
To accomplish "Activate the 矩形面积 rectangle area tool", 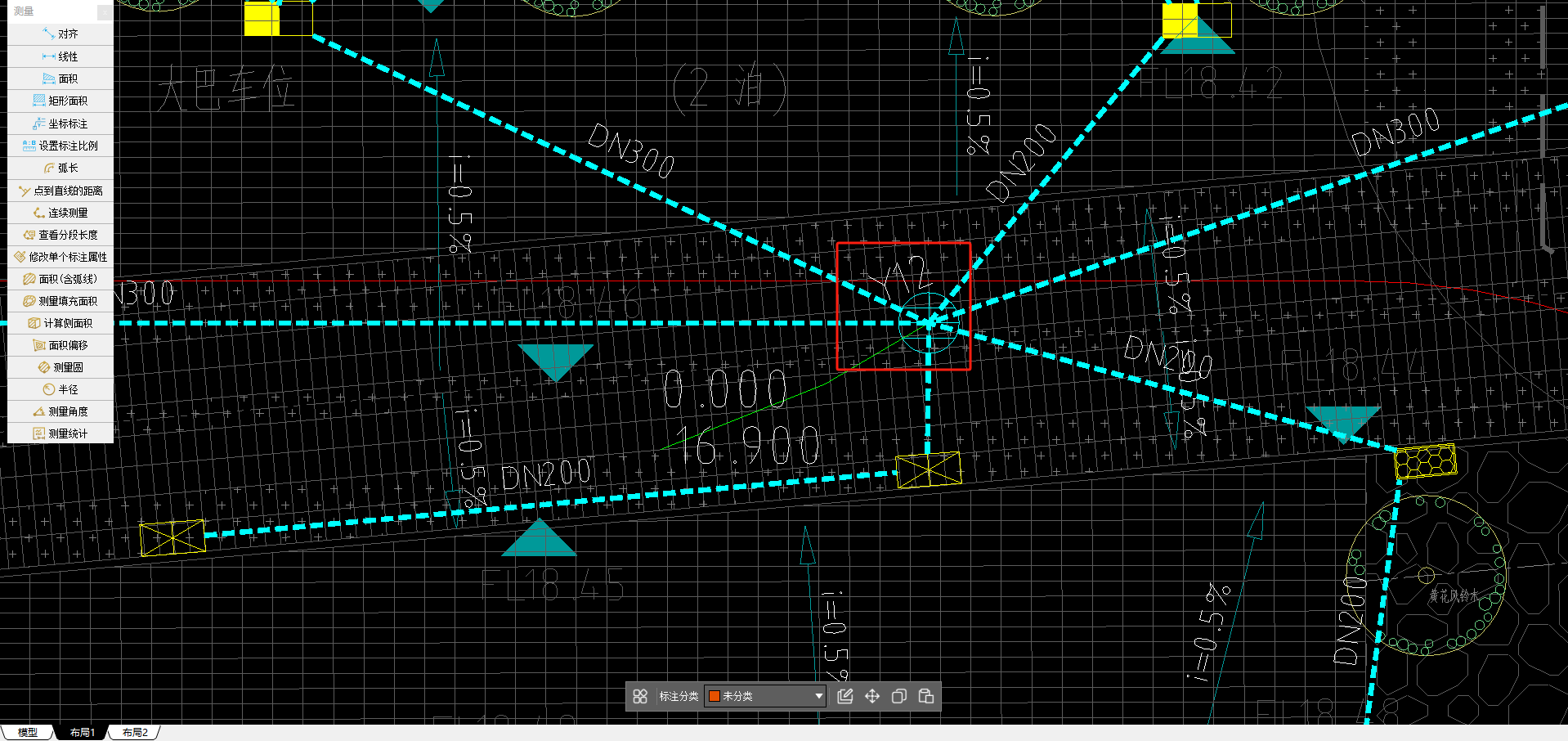I will point(60,101).
